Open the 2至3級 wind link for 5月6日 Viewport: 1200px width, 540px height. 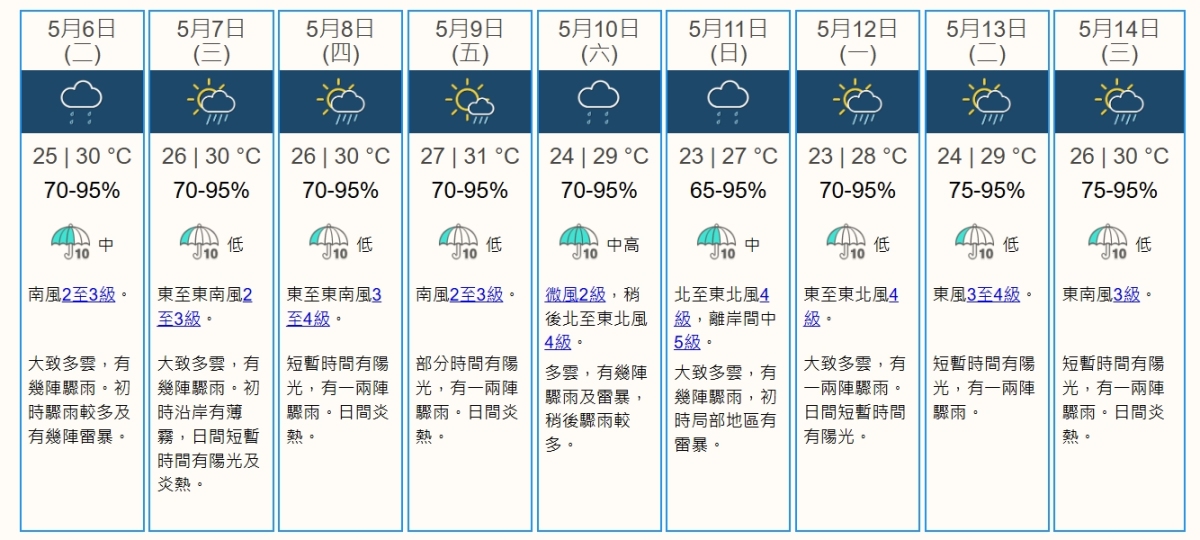(88, 294)
